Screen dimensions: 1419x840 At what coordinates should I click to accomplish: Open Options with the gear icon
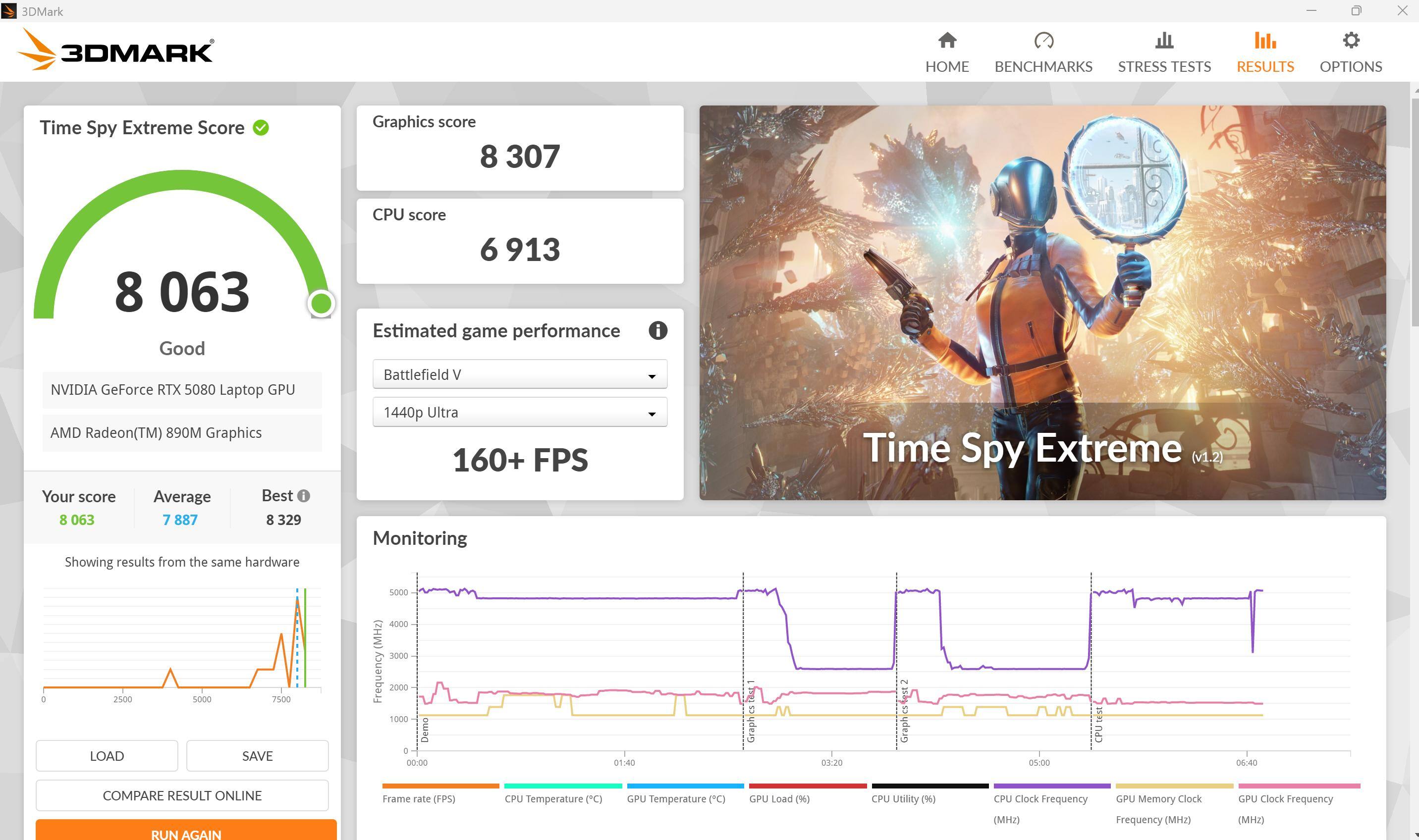[x=1351, y=40]
